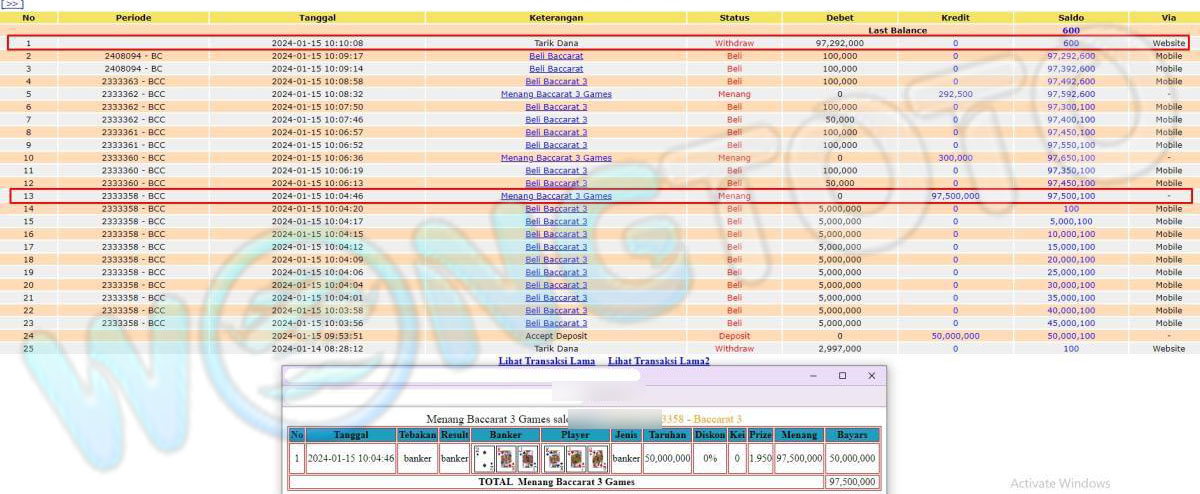Click Beli Baccarat link in row 2
Image resolution: width=1200 pixels, height=494 pixels.
[x=556, y=56]
